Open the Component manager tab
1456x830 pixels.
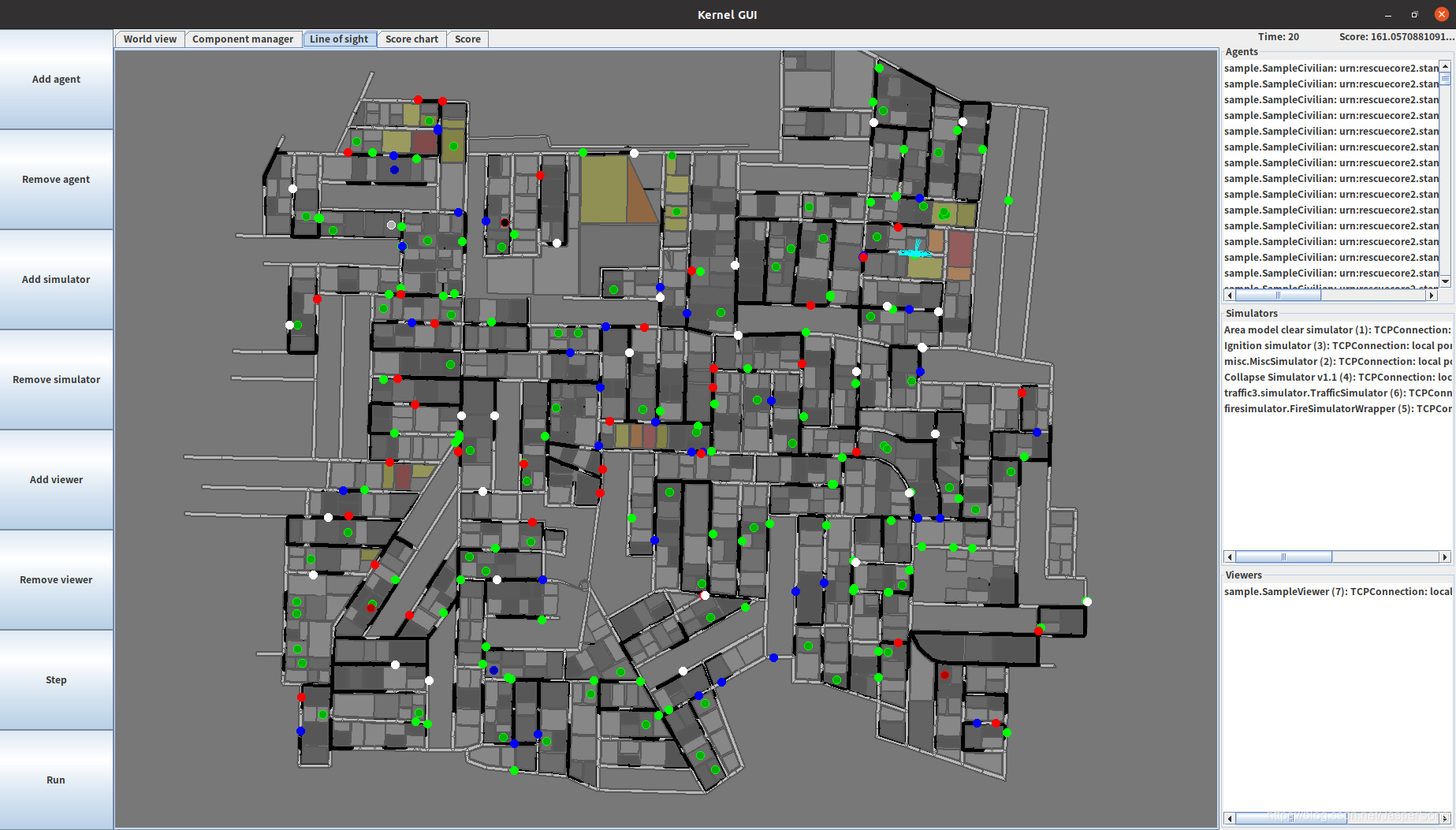pyautogui.click(x=243, y=39)
